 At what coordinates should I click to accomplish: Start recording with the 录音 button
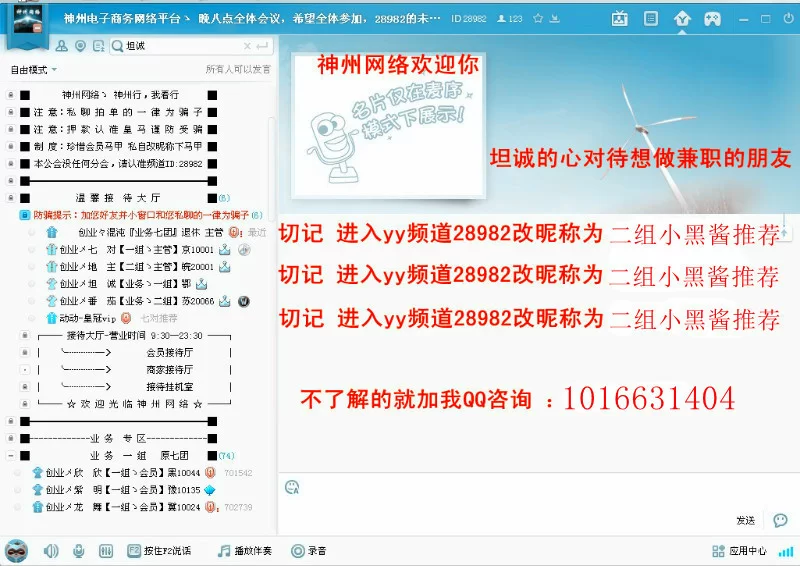click(x=308, y=551)
